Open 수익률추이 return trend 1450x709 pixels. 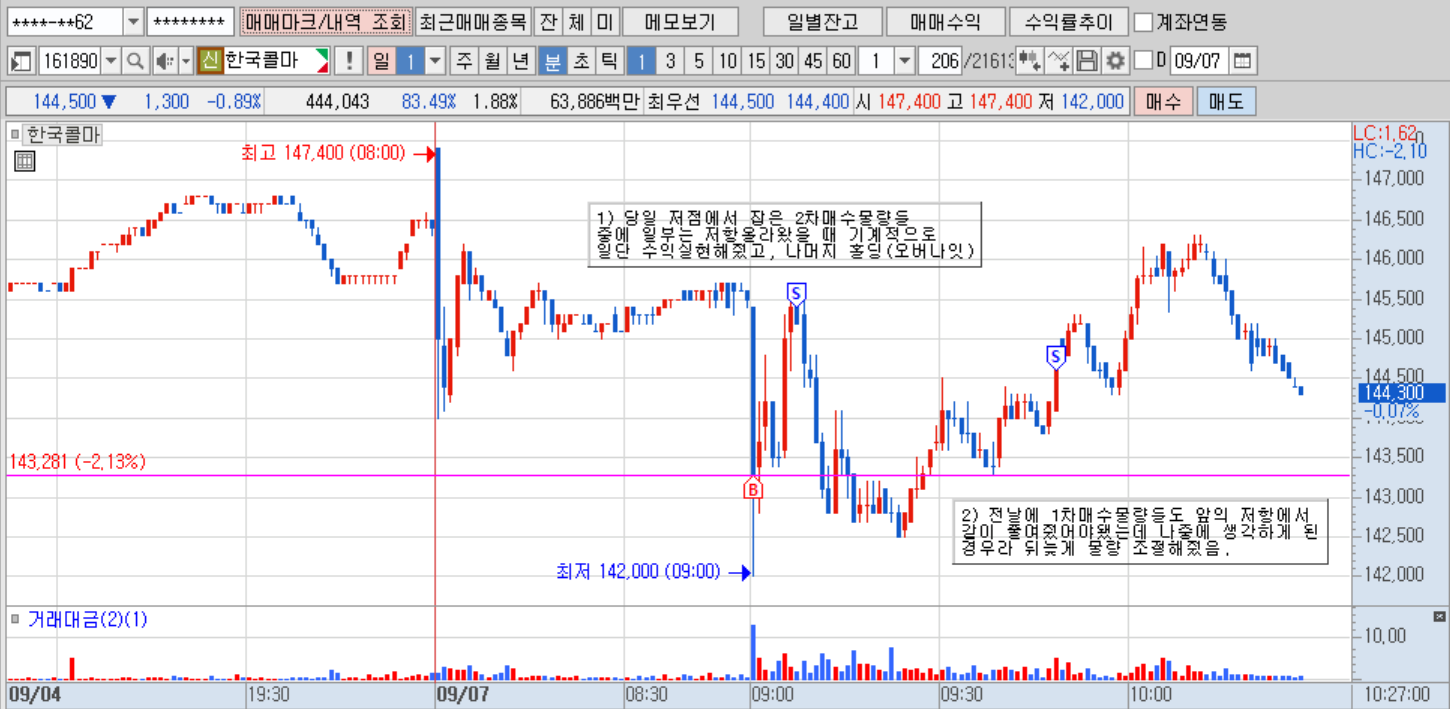click(x=1068, y=21)
